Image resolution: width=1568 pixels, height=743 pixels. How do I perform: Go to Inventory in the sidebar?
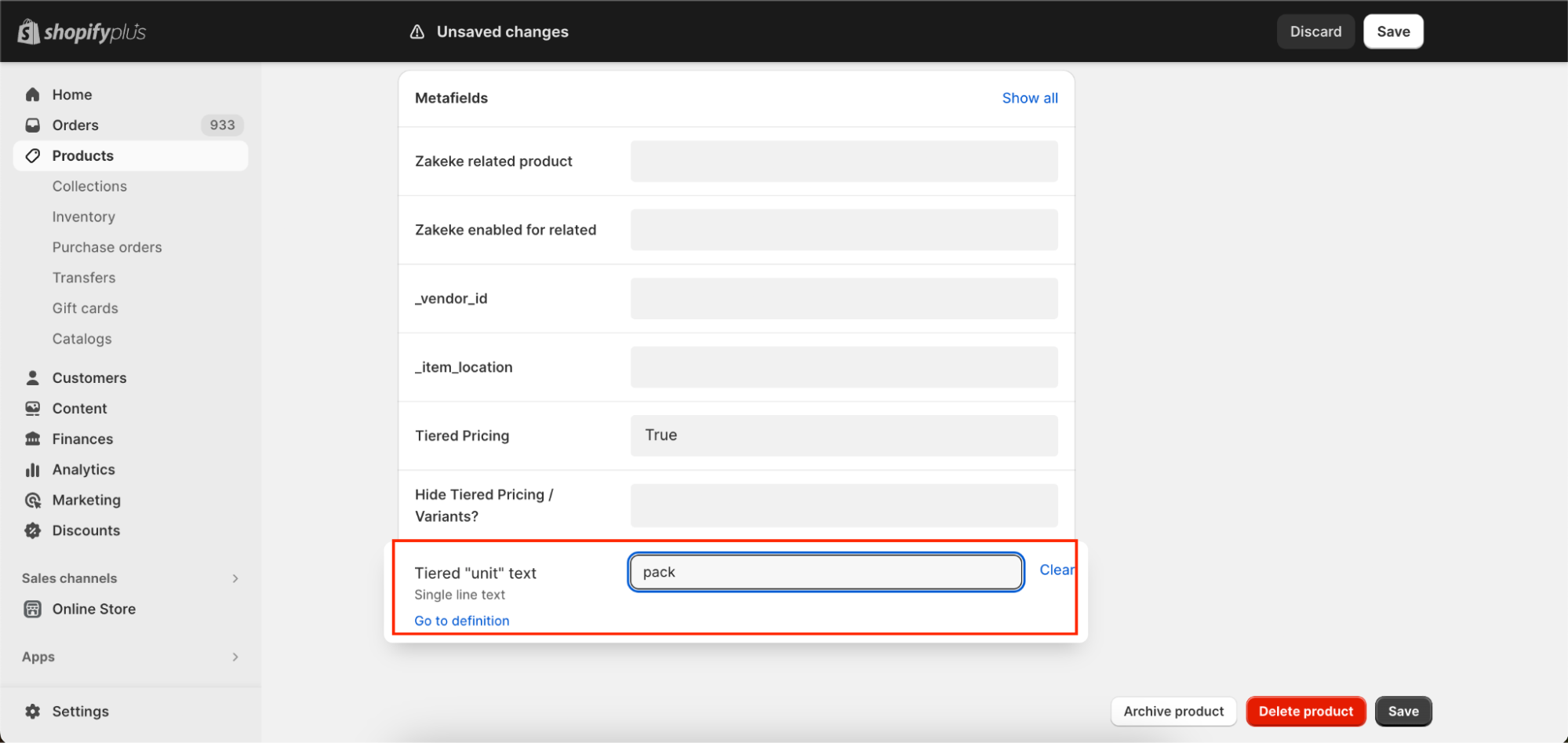(x=84, y=217)
